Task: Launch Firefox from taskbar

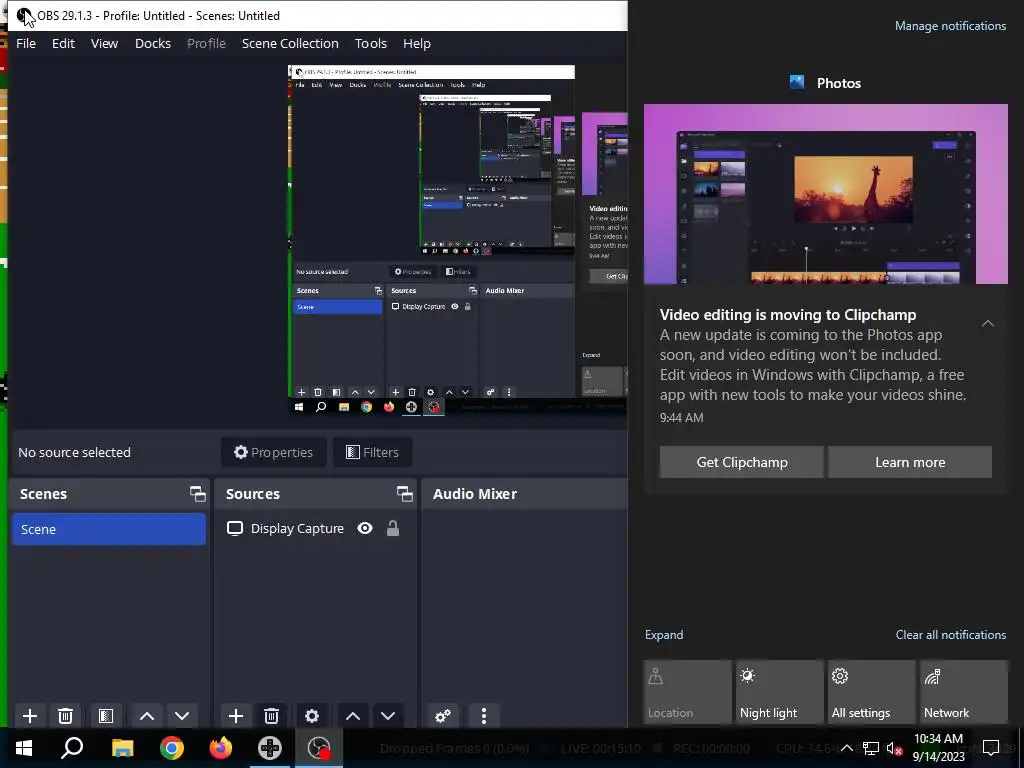Action: click(x=221, y=748)
